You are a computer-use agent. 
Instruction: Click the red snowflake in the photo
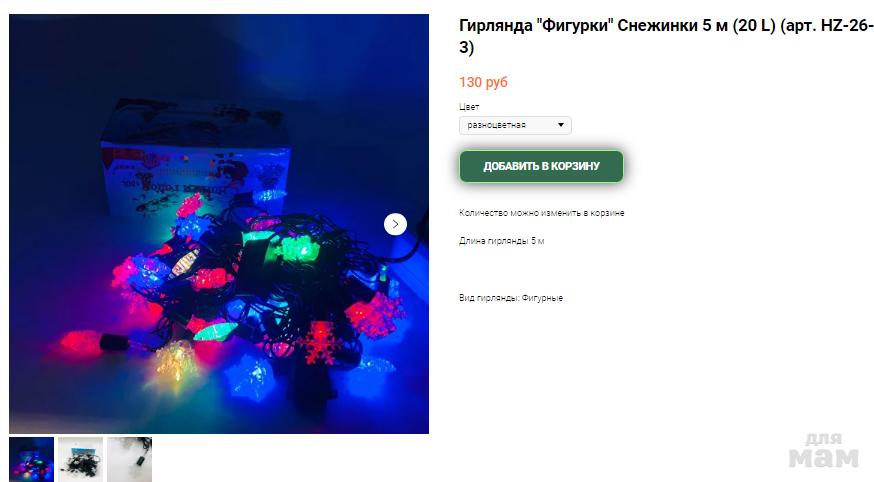click(319, 342)
